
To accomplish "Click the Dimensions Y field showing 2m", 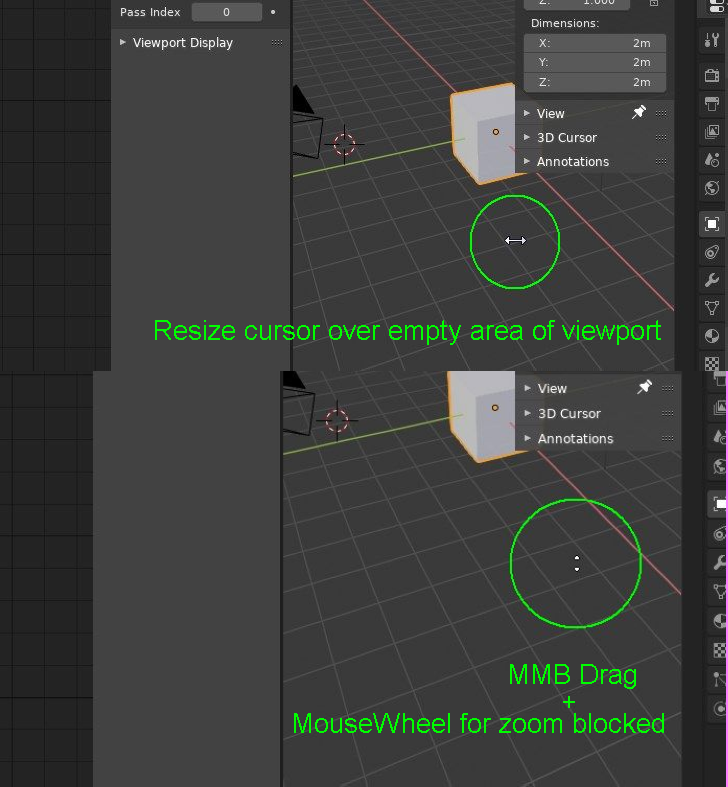I will [595, 62].
